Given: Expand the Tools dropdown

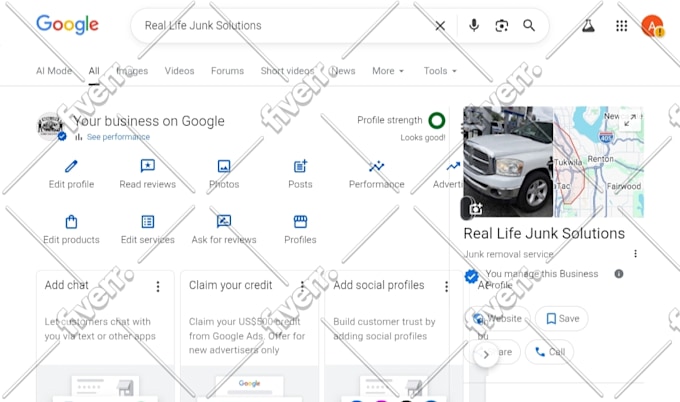Looking at the screenshot, I should click(x=440, y=71).
